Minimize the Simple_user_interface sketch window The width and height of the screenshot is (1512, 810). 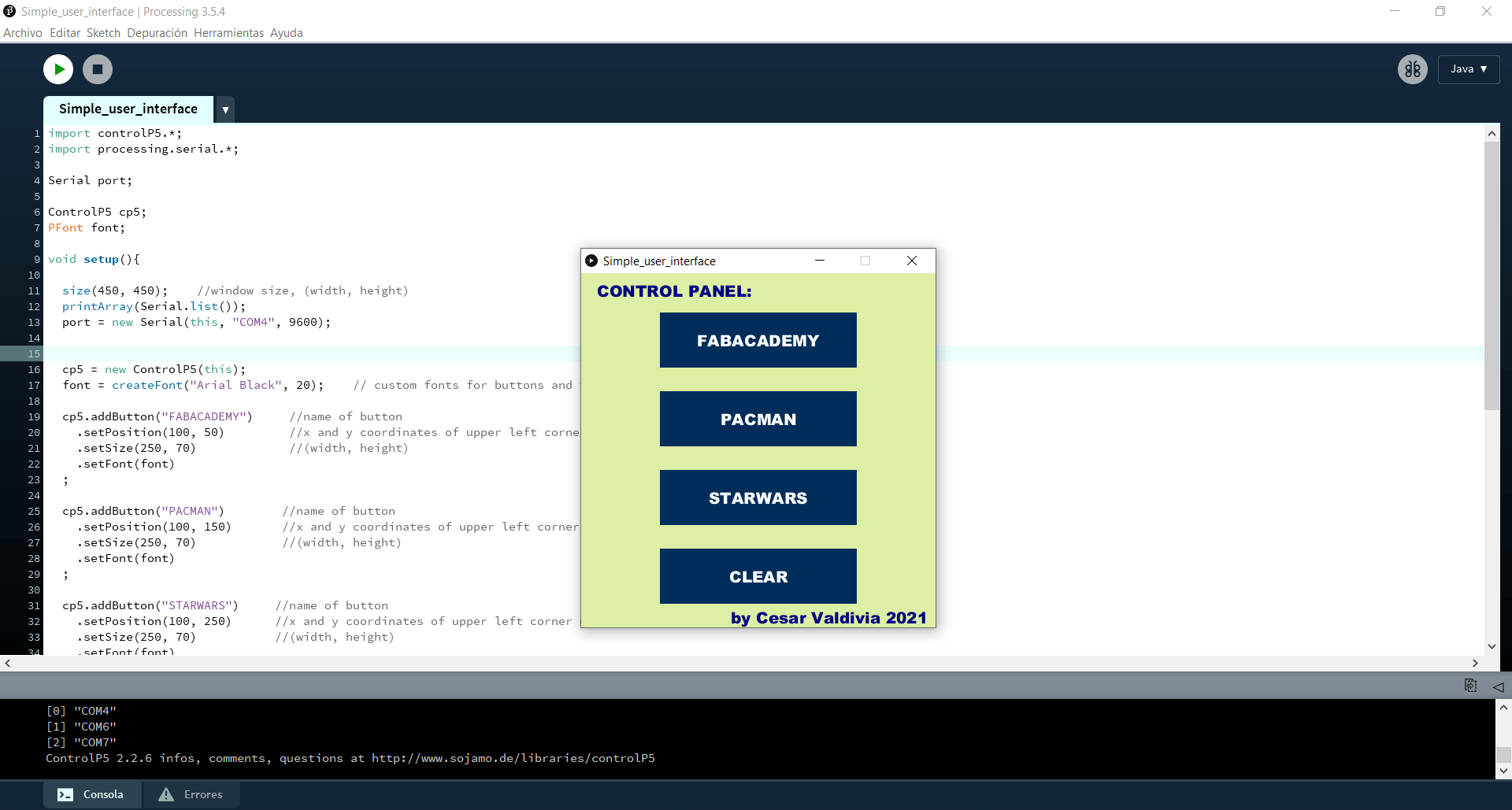pos(820,261)
